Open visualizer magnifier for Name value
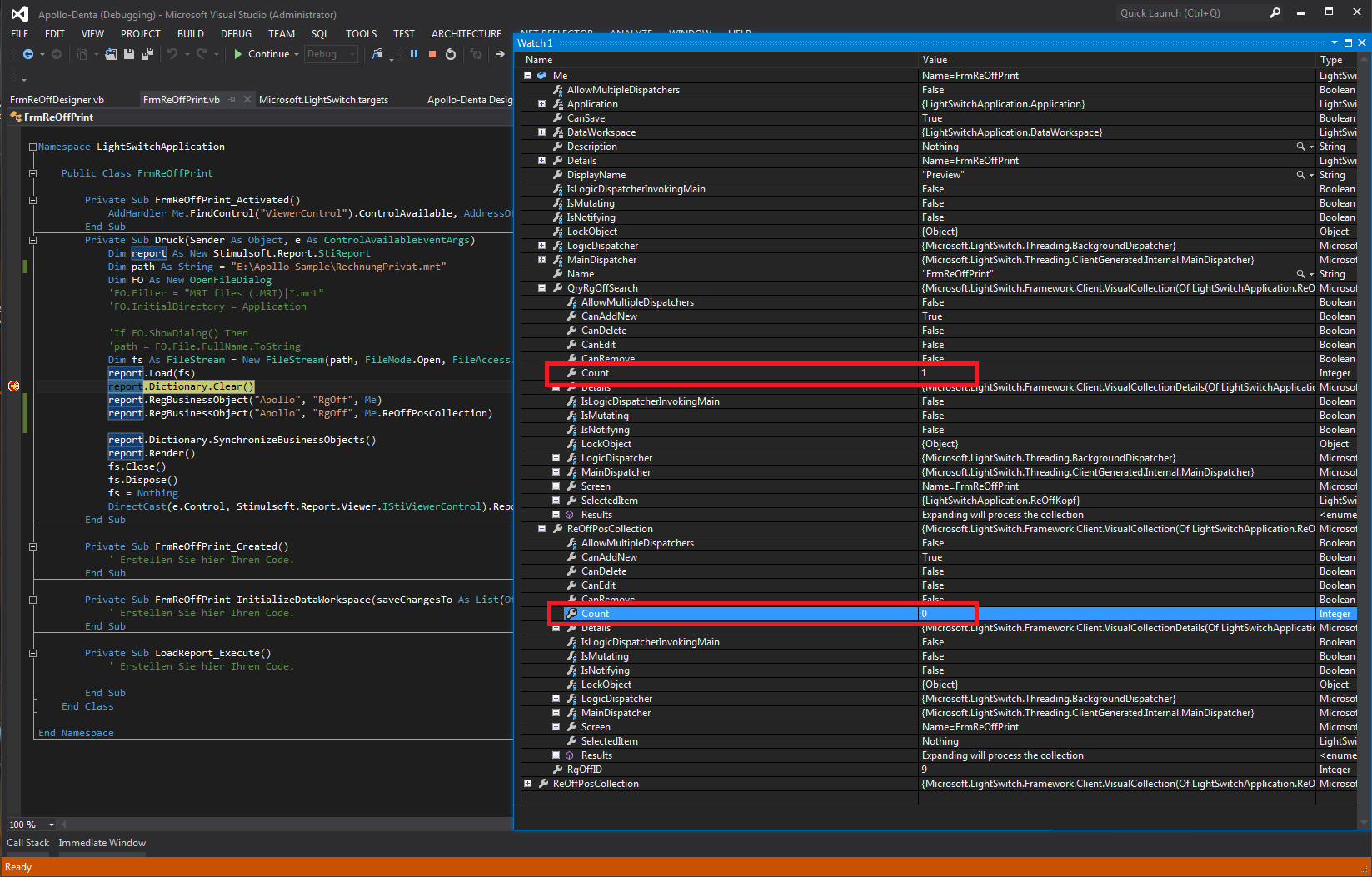Viewport: 1372px width, 877px height. click(1300, 274)
